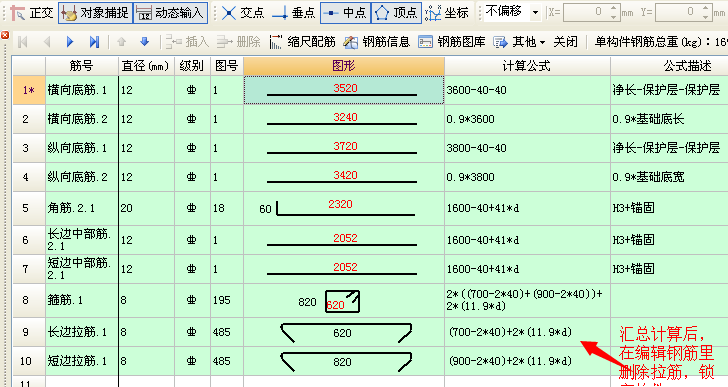Click the 图形 column header

click(344, 66)
